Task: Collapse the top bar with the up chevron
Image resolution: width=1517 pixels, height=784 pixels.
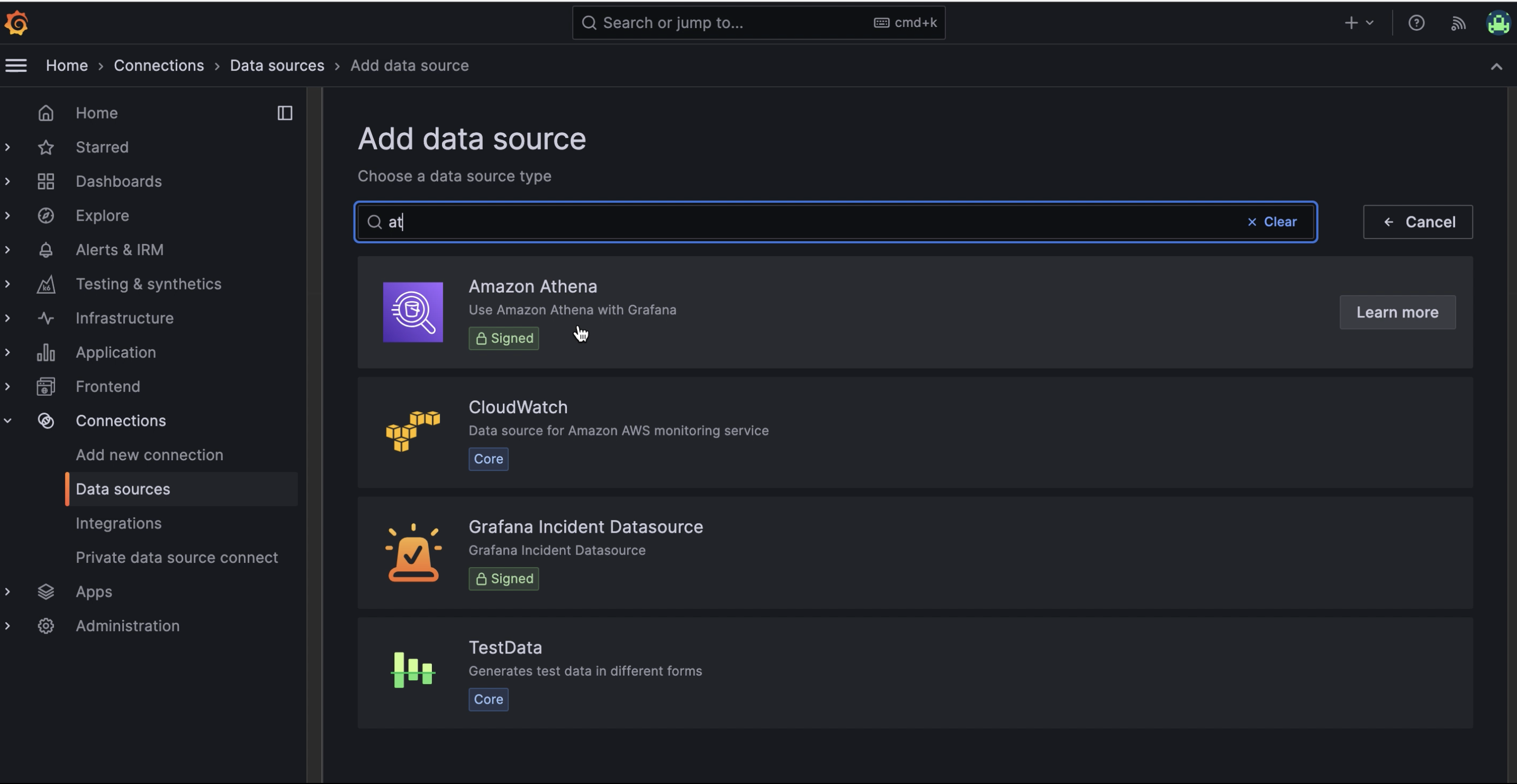Action: point(1496,67)
